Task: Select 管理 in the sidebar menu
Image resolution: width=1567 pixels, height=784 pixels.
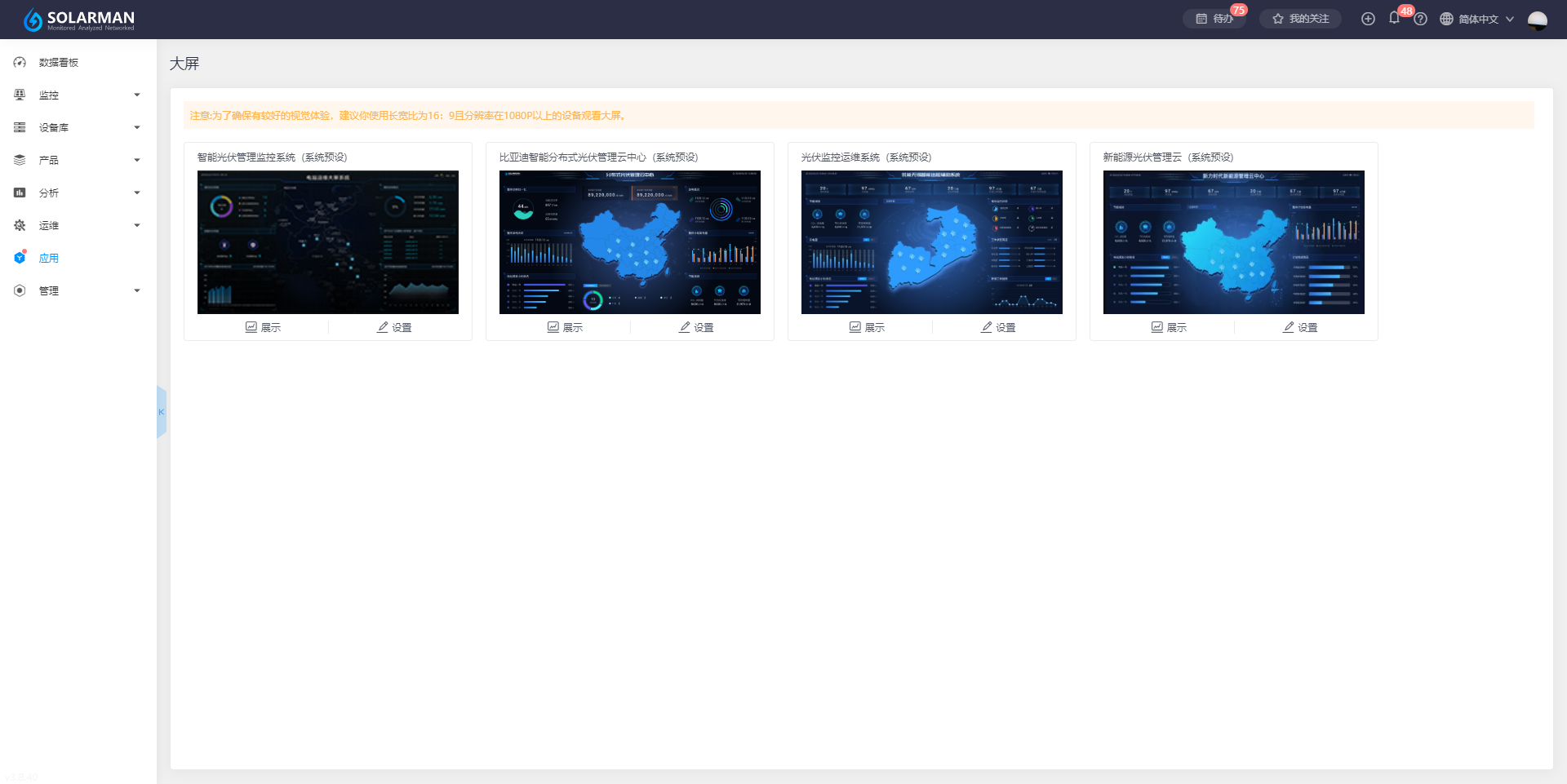Action: pos(49,290)
